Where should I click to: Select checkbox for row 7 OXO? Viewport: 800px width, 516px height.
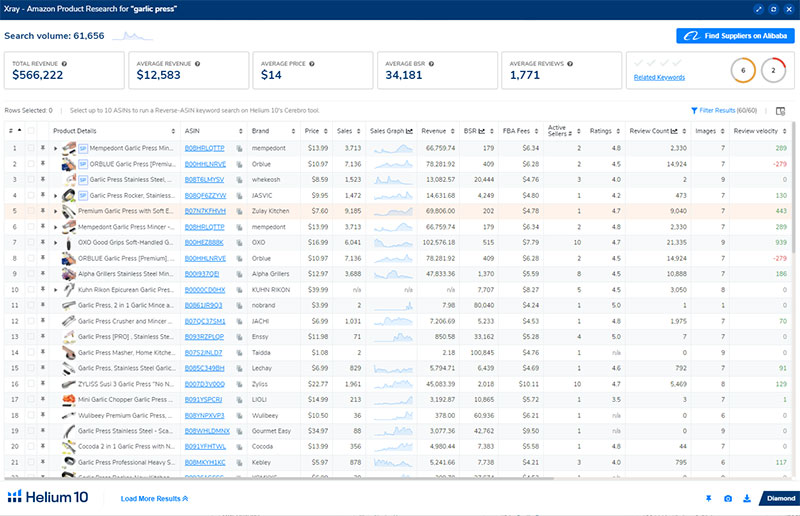pos(31,242)
